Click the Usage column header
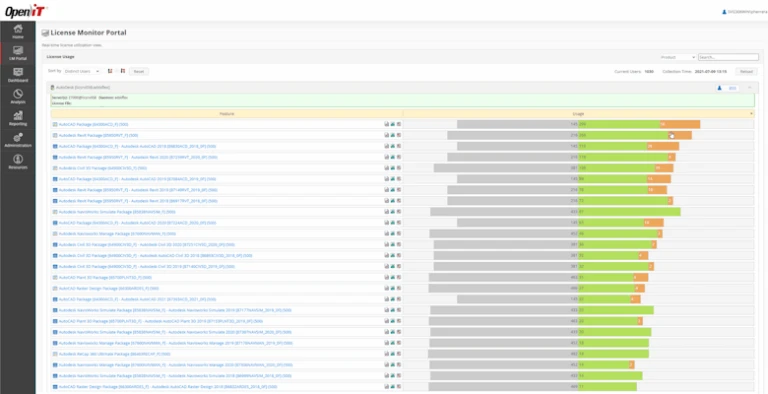 click(578, 114)
